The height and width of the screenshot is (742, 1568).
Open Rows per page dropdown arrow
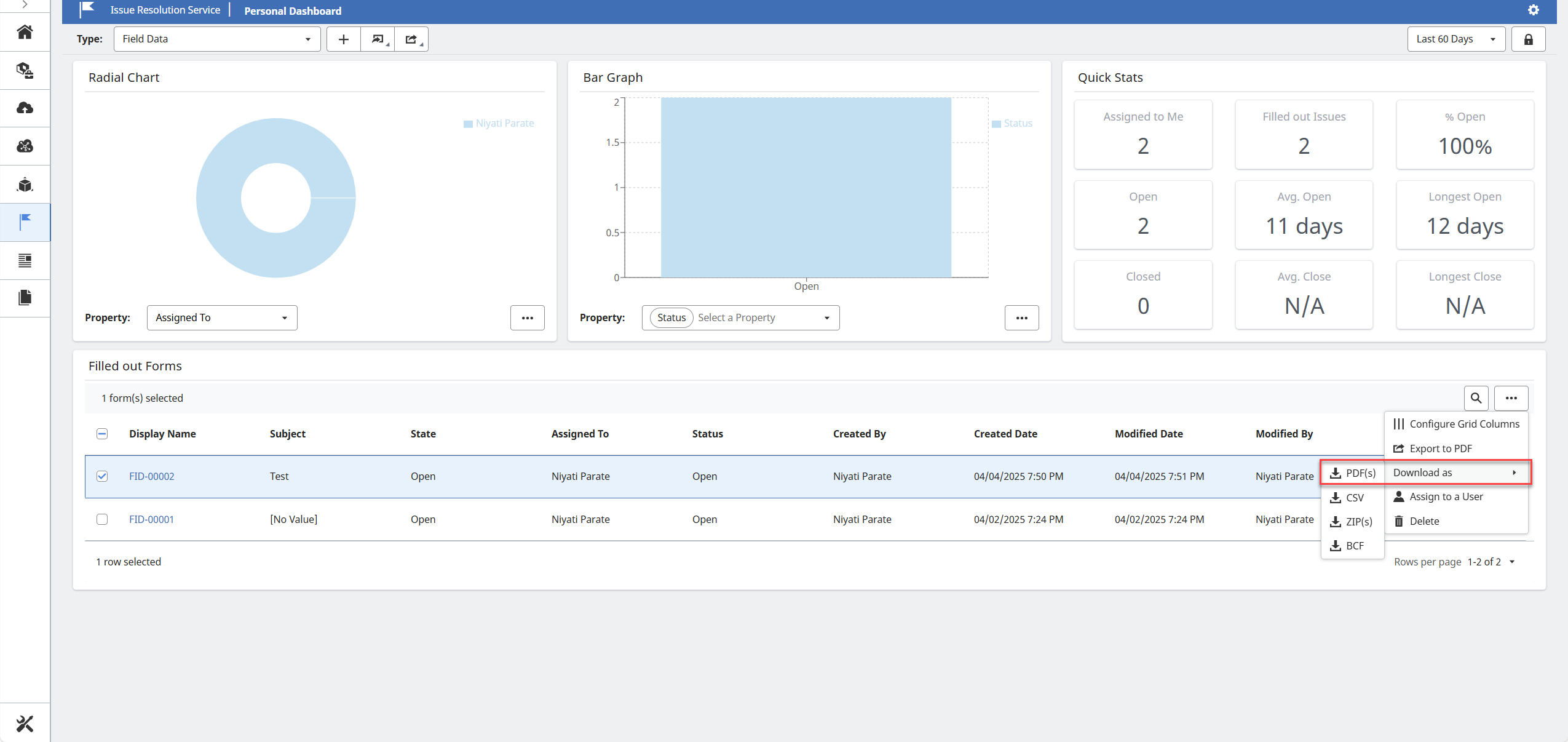(1512, 562)
